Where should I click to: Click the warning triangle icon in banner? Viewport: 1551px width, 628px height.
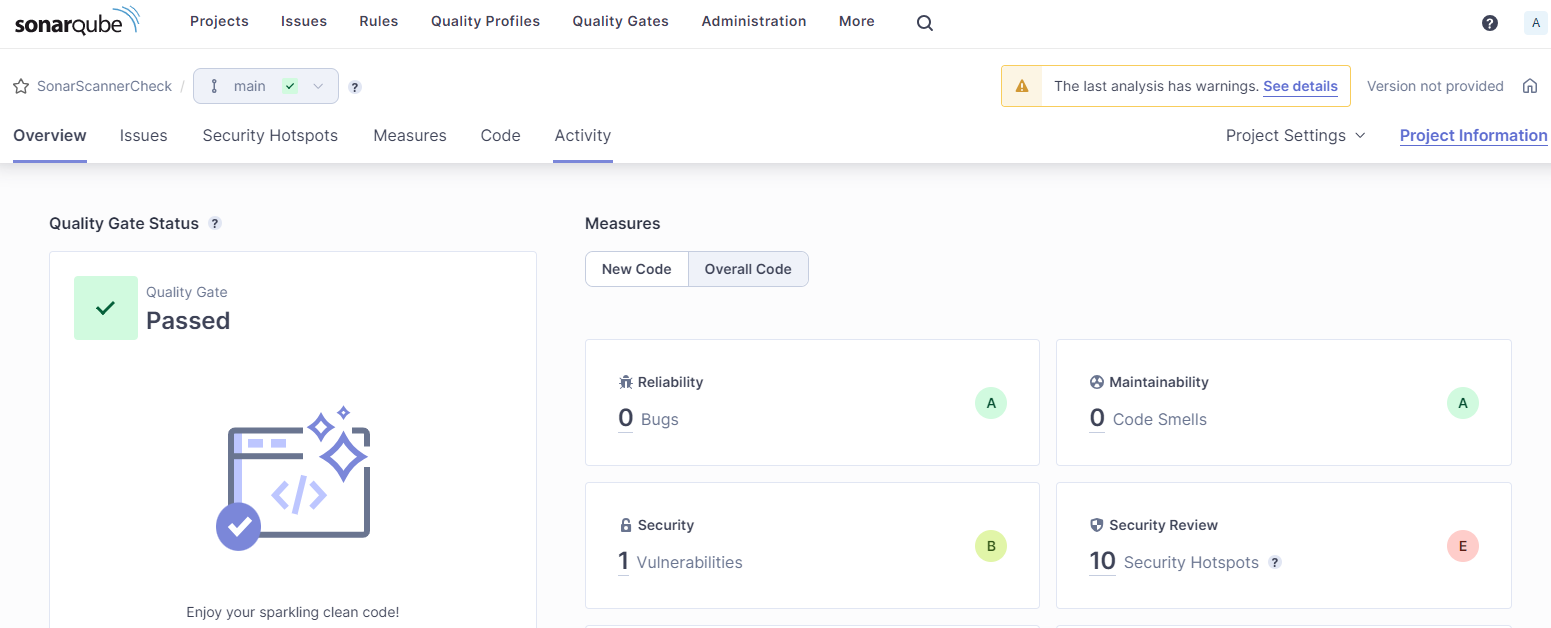click(x=1022, y=86)
